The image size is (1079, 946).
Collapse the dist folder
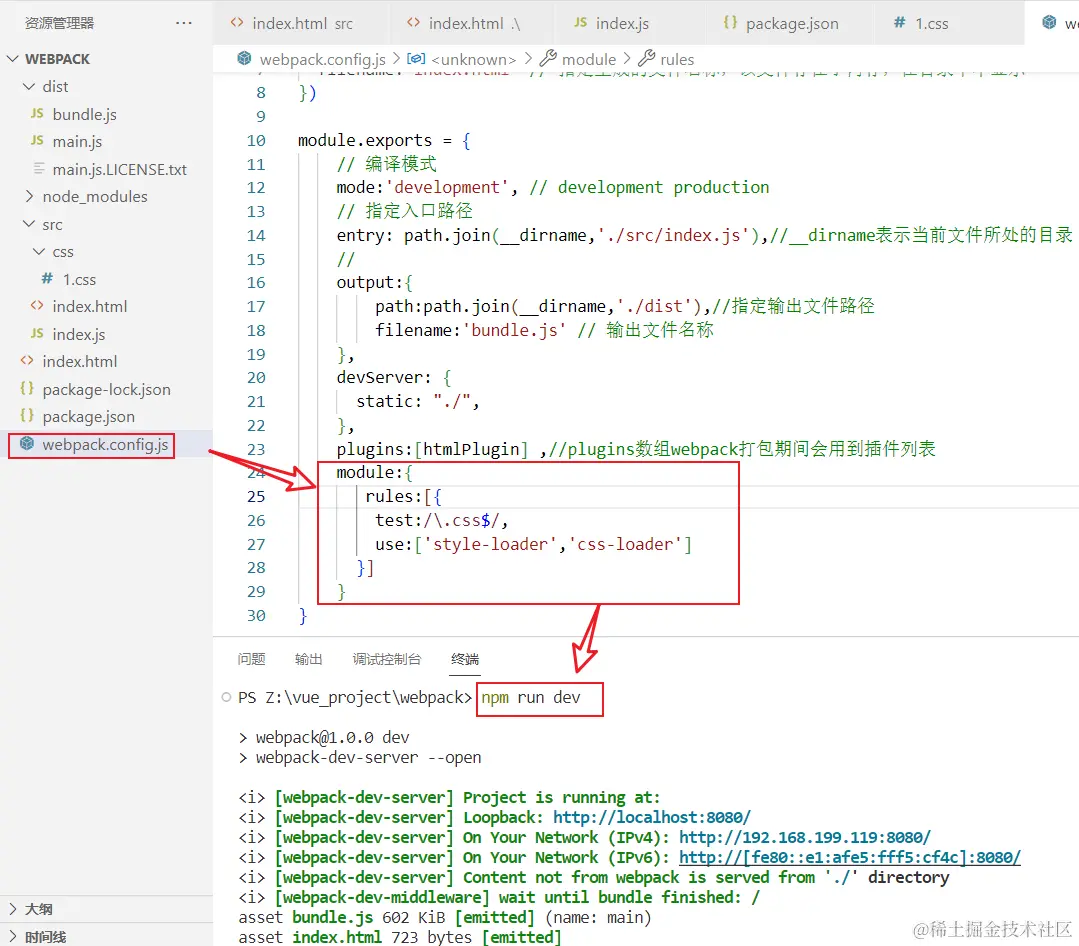click(x=29, y=87)
